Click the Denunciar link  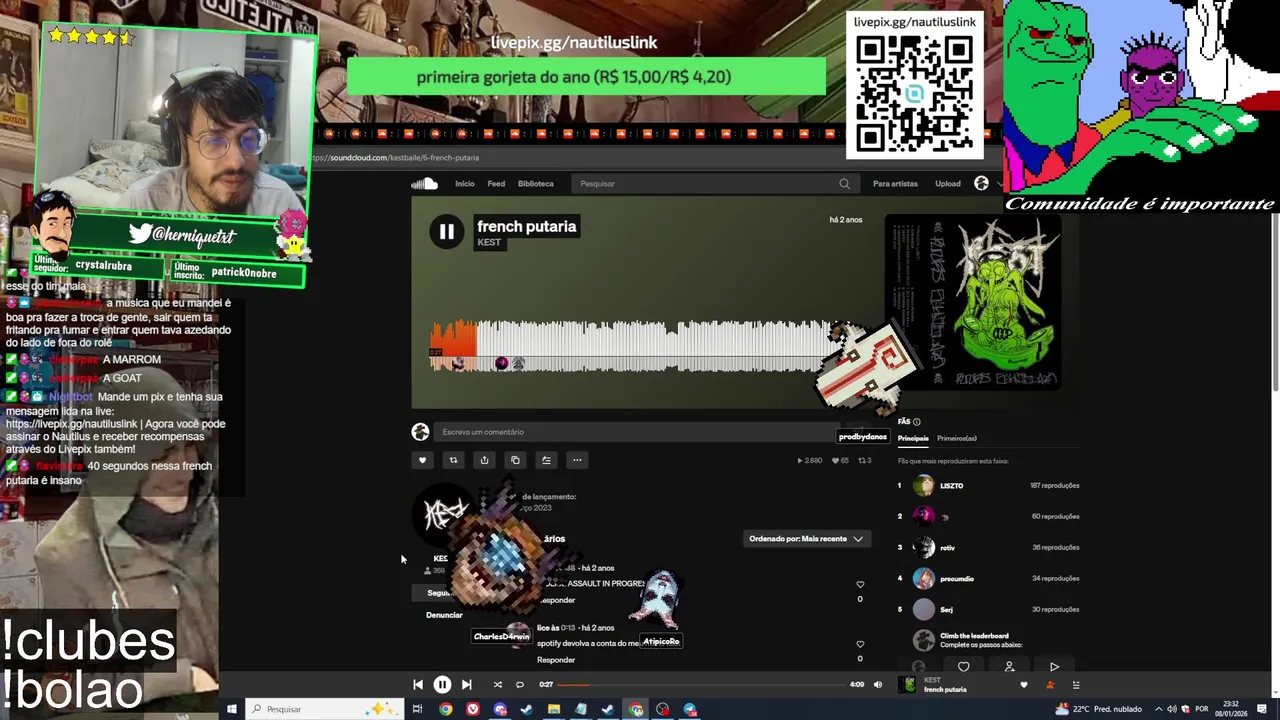tap(444, 615)
